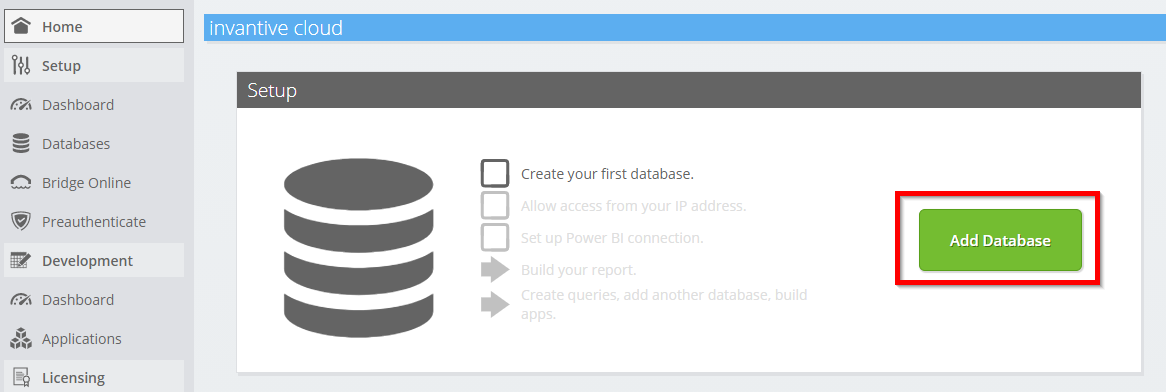
Task: Click the green Add Database button
Action: (1000, 240)
